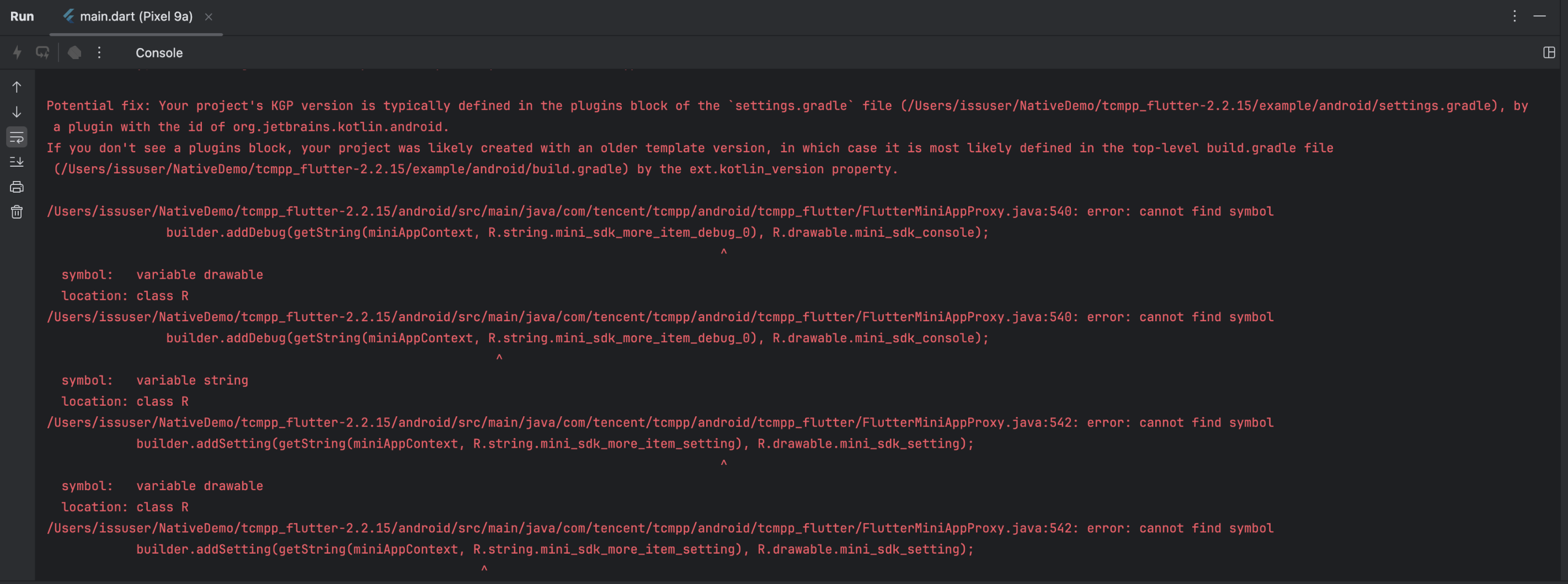Screen dimensions: 1568x584
Task: Select the main.dart (Pixel 9a) tab
Action: point(136,17)
